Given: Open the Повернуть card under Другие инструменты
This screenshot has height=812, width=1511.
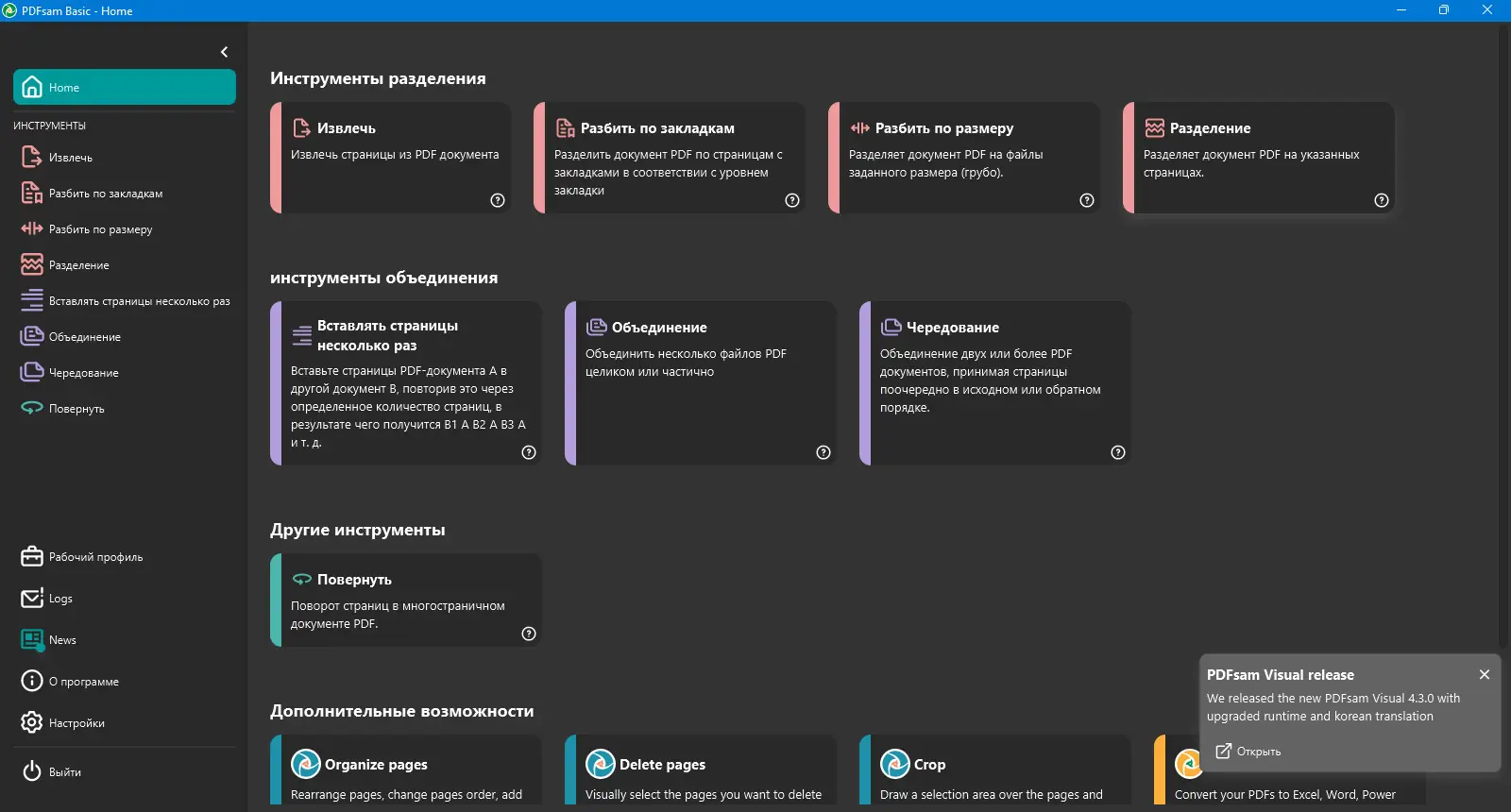Looking at the screenshot, I should point(406,601).
